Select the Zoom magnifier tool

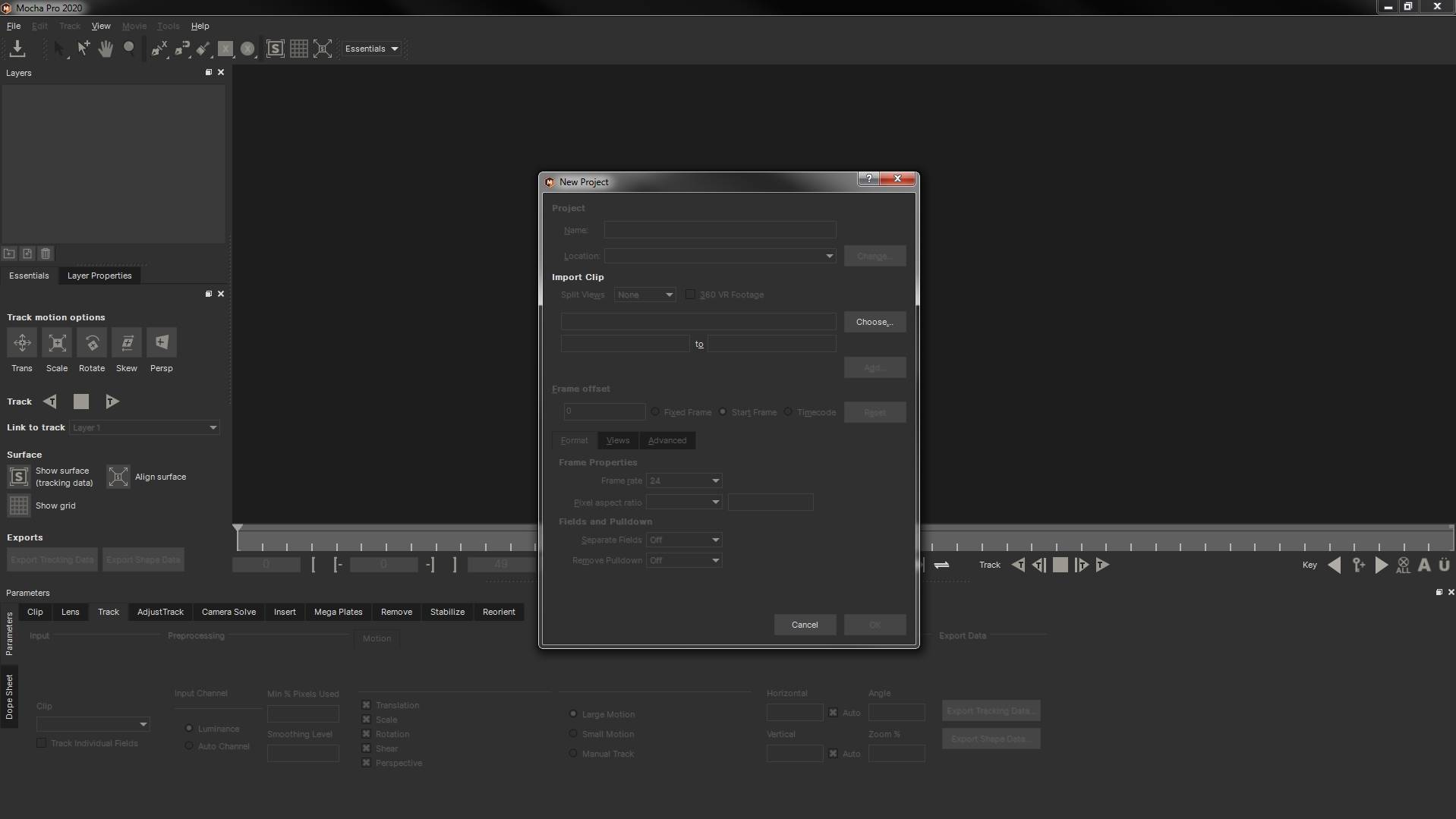[x=129, y=49]
